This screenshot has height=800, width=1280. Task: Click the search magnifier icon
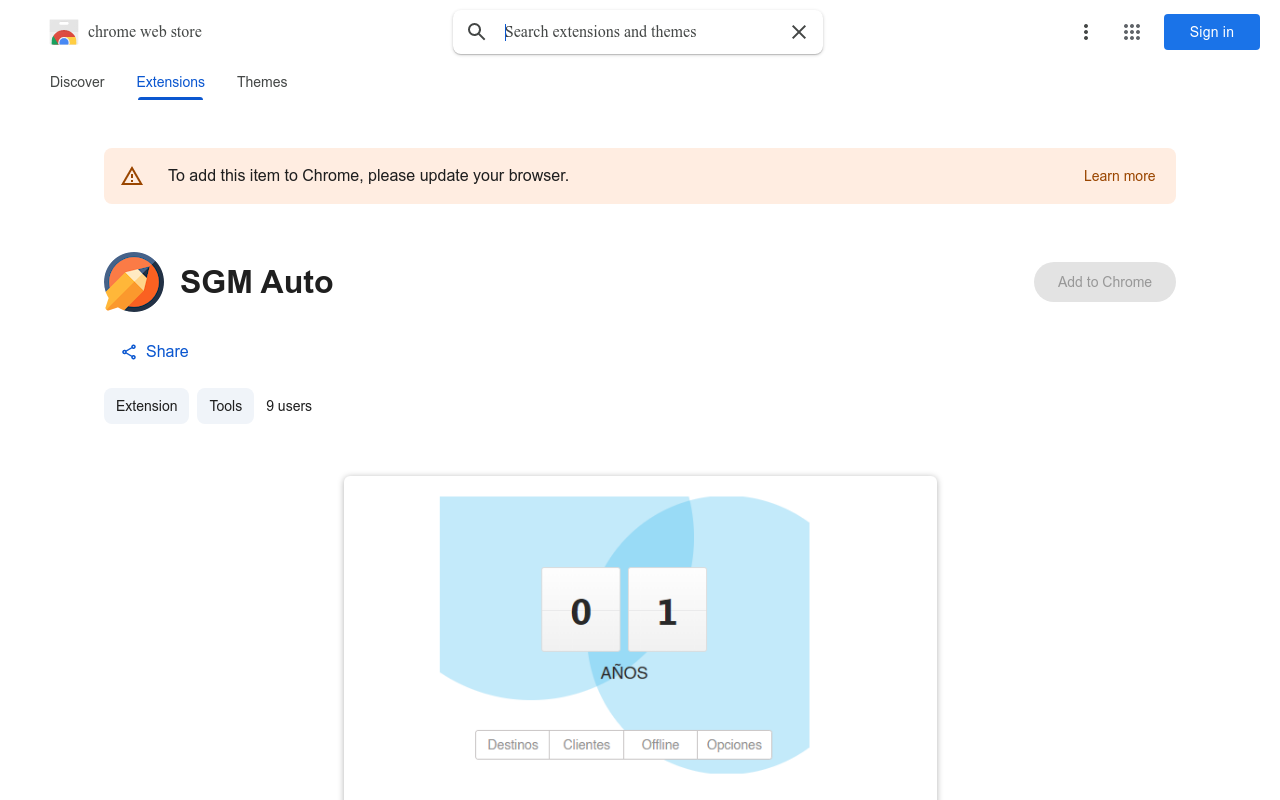(x=477, y=32)
